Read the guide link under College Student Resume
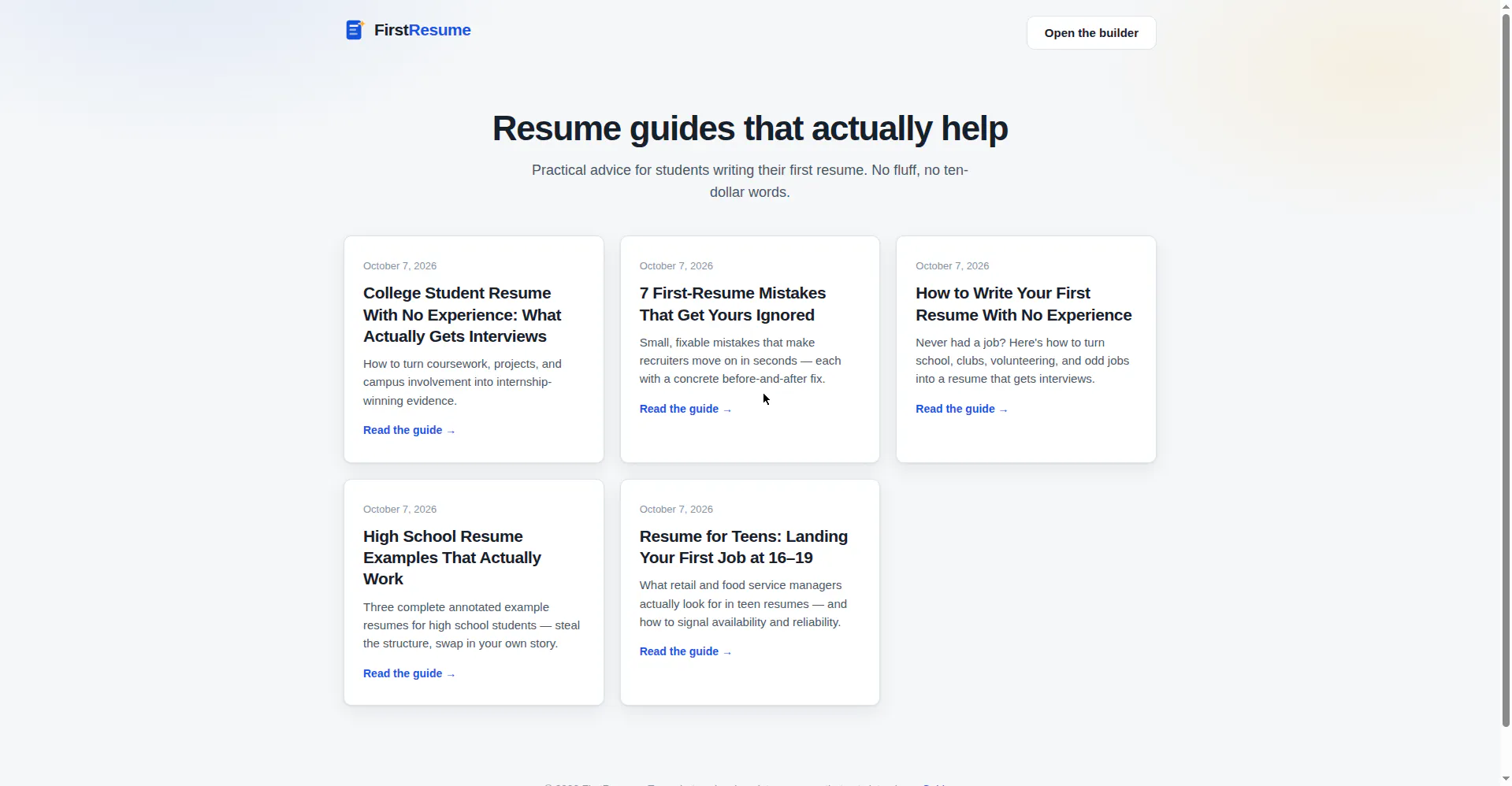 tap(409, 430)
